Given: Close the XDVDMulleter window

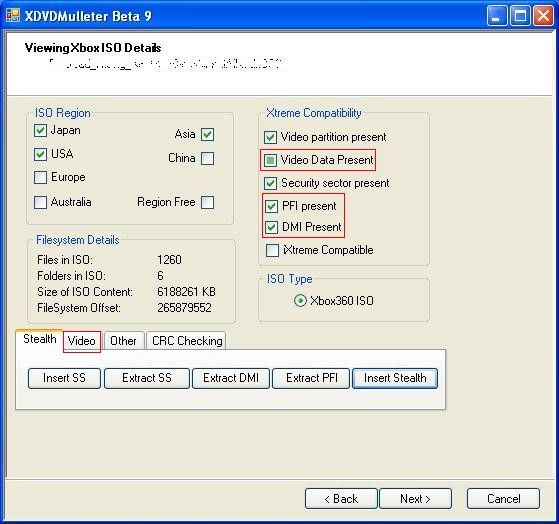Looking at the screenshot, I should (x=543, y=16).
